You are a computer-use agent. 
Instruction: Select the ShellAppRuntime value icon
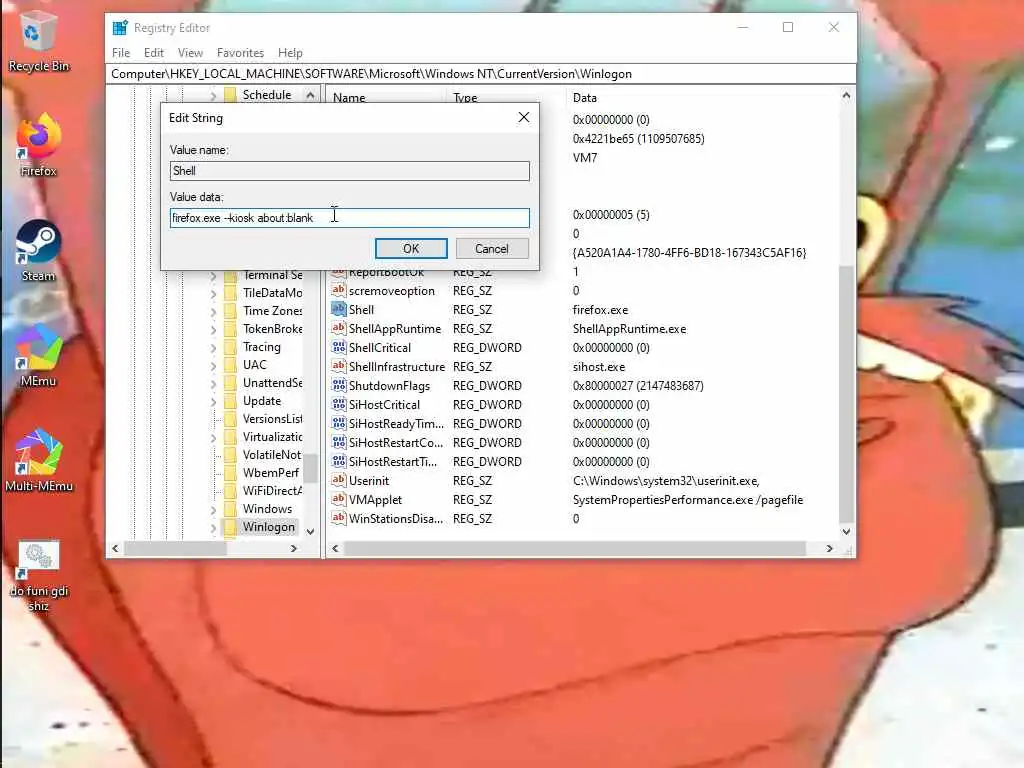(338, 328)
